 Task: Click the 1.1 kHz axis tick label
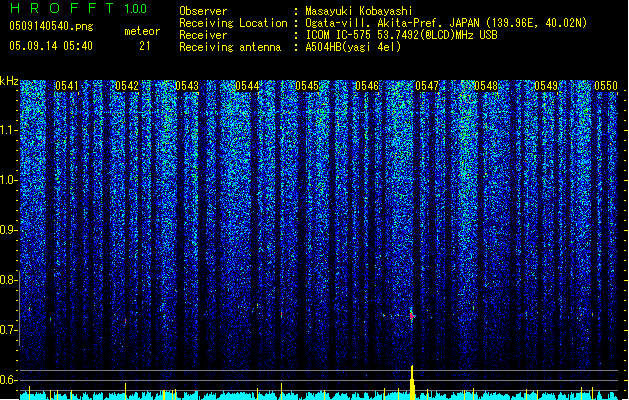[8, 130]
